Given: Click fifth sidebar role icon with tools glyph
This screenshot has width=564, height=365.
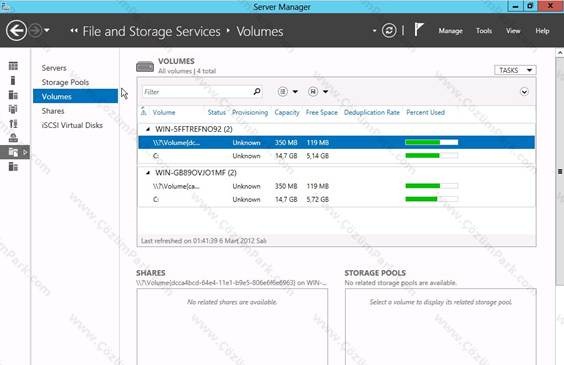Looking at the screenshot, I should pyautogui.click(x=13, y=124).
